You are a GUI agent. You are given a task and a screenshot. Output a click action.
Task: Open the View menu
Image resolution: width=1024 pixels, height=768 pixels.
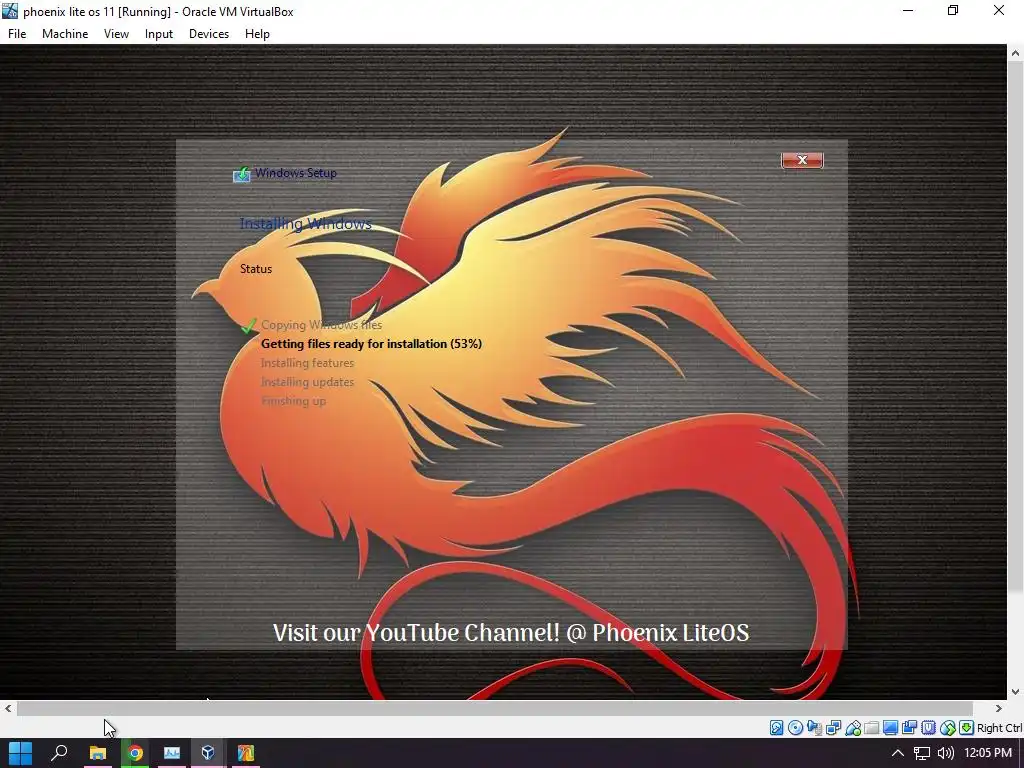pos(116,34)
